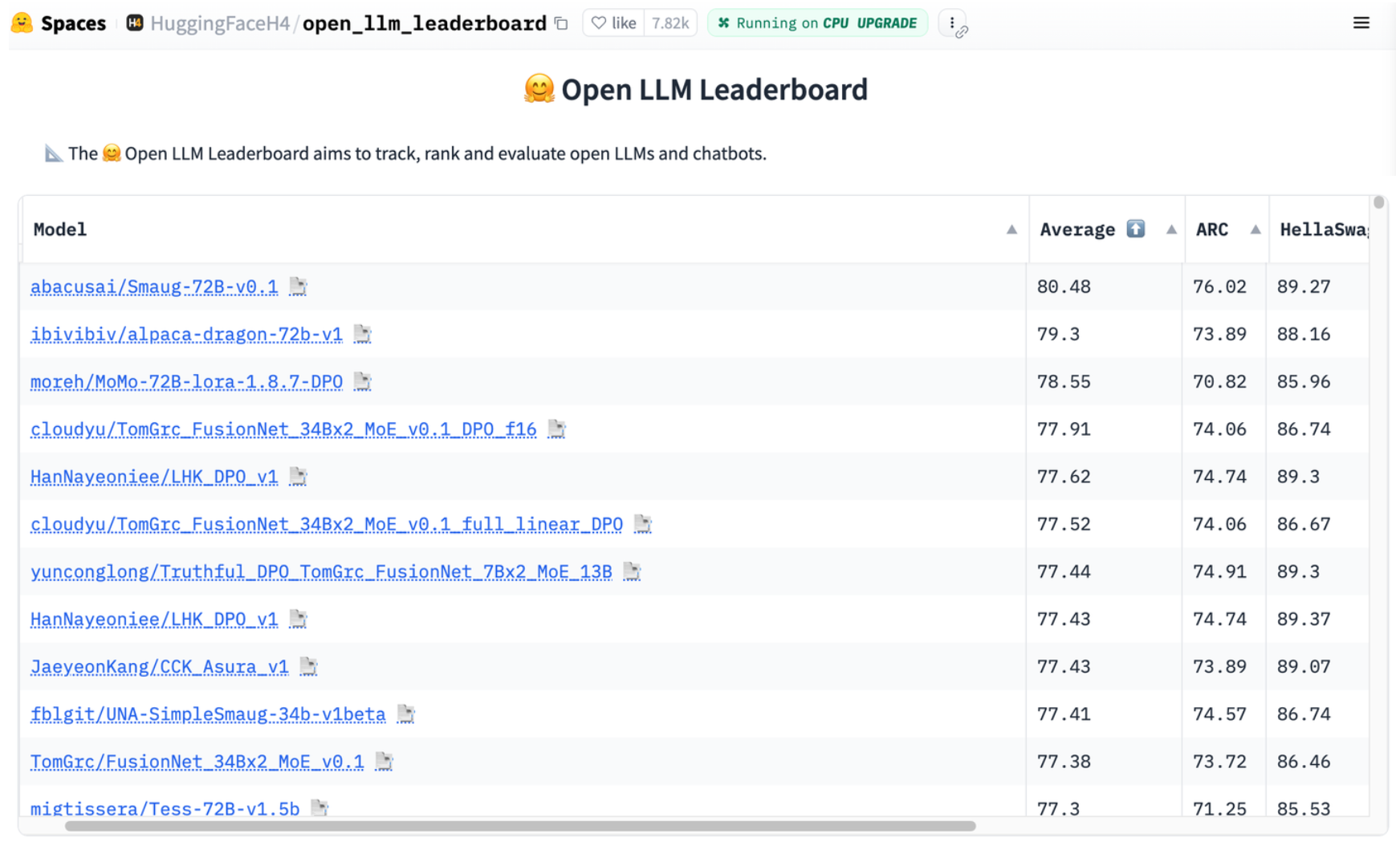The image size is (1400, 846).
Task: Open the hamburger menu in the header
Action: pos(1361,23)
